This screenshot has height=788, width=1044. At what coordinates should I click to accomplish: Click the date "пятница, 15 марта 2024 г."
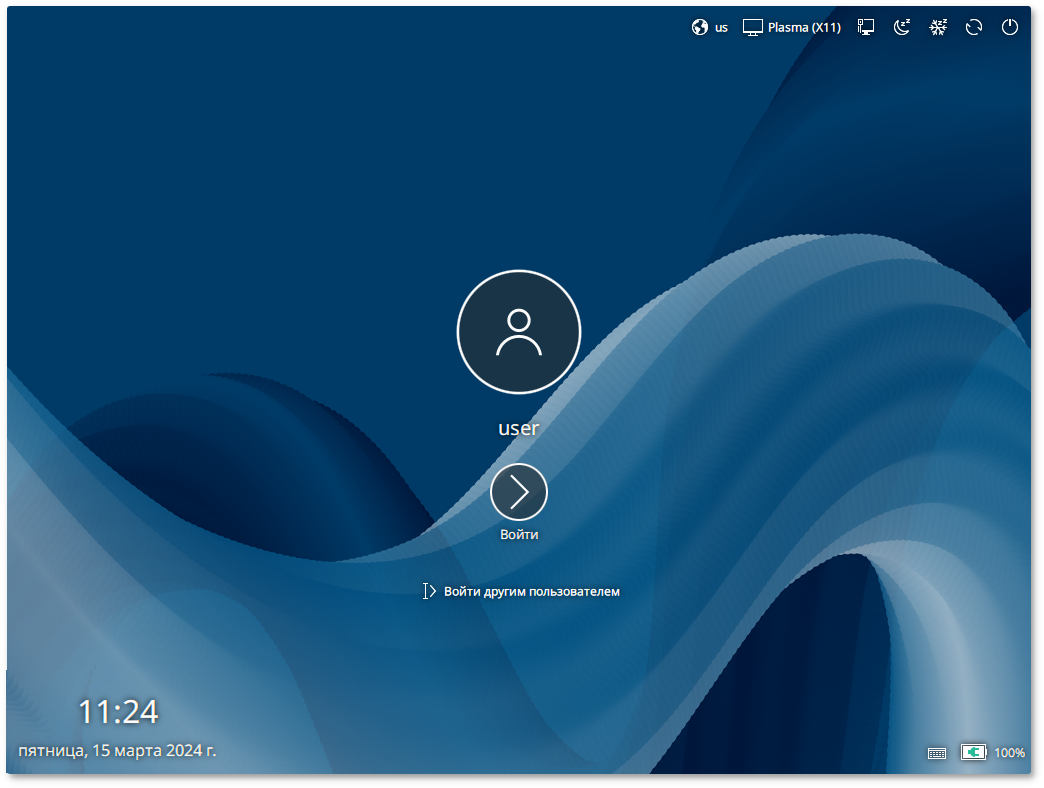(117, 750)
